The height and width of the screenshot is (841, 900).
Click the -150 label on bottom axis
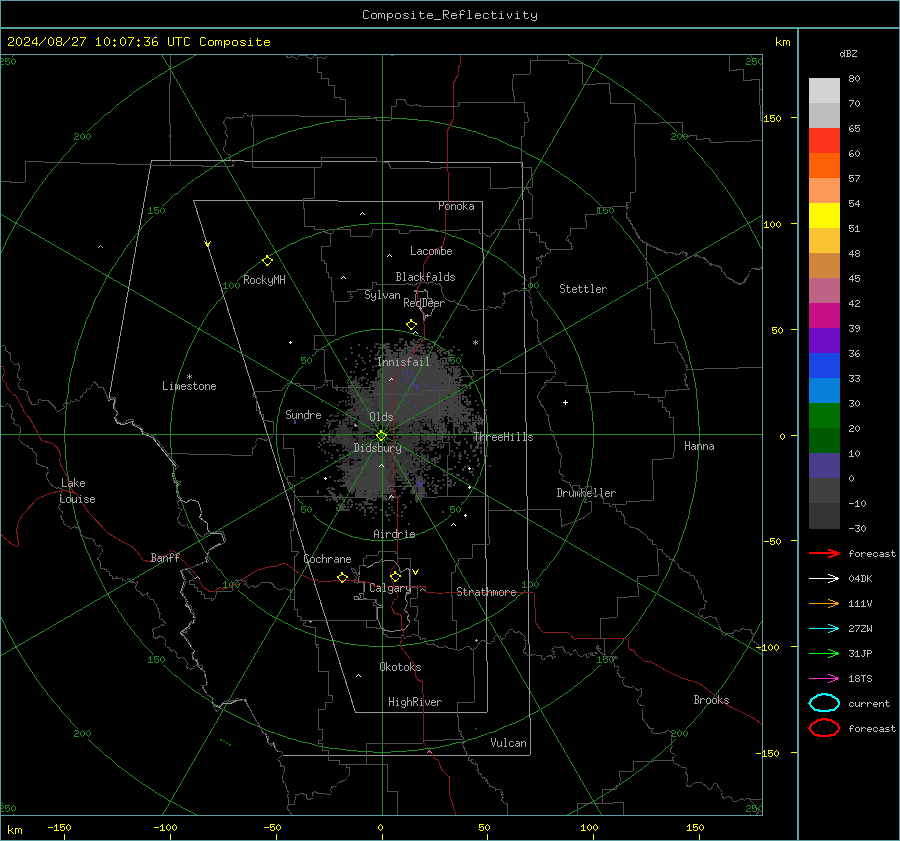[x=59, y=827]
